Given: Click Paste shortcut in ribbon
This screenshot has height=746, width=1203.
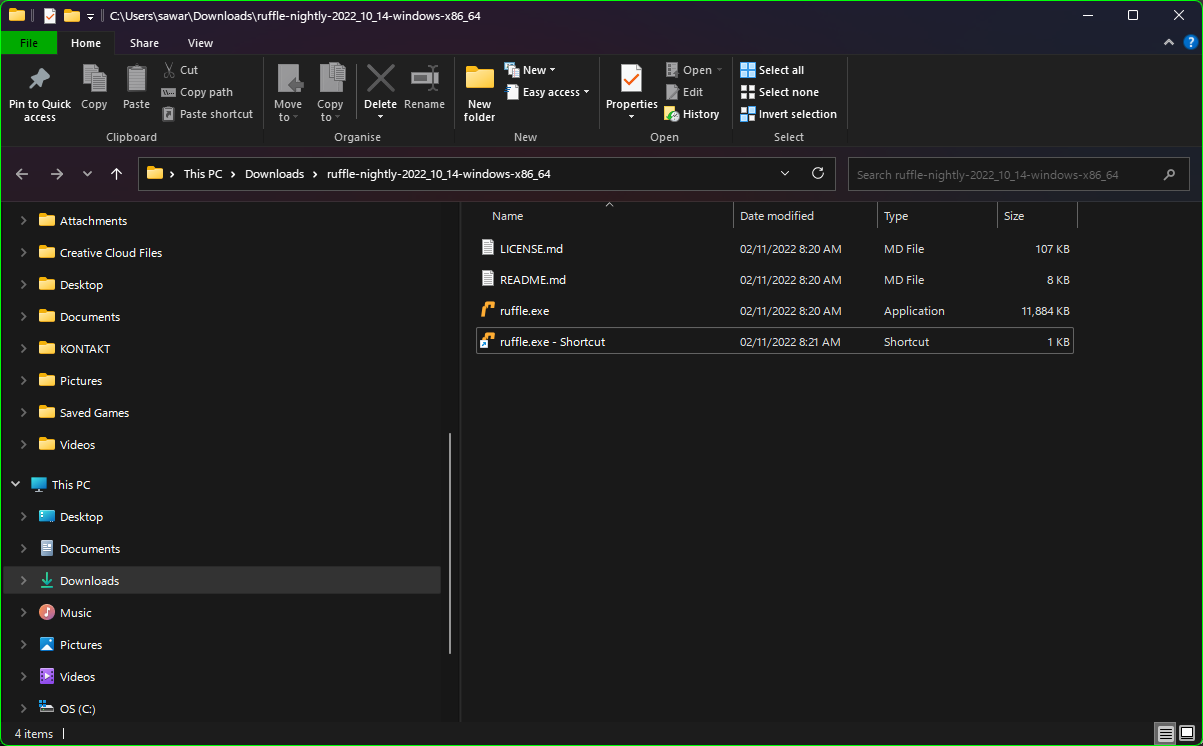Looking at the screenshot, I should click(x=207, y=114).
